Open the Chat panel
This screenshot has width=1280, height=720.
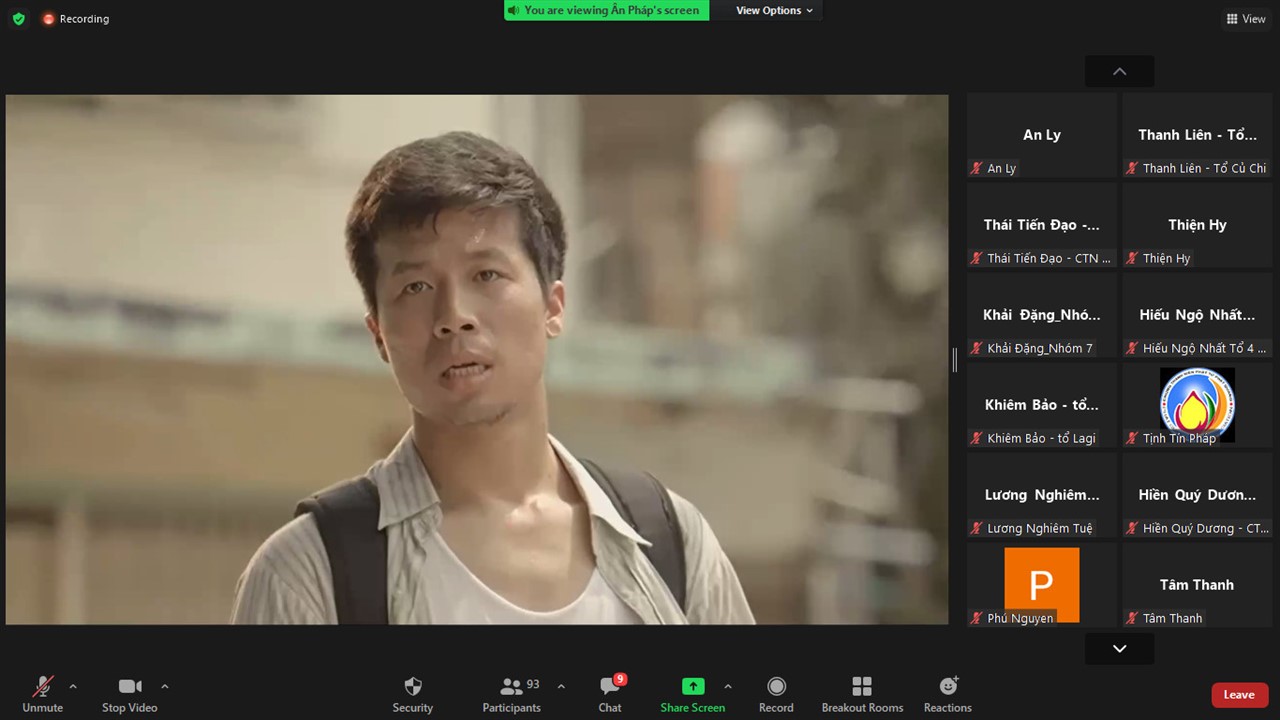610,694
